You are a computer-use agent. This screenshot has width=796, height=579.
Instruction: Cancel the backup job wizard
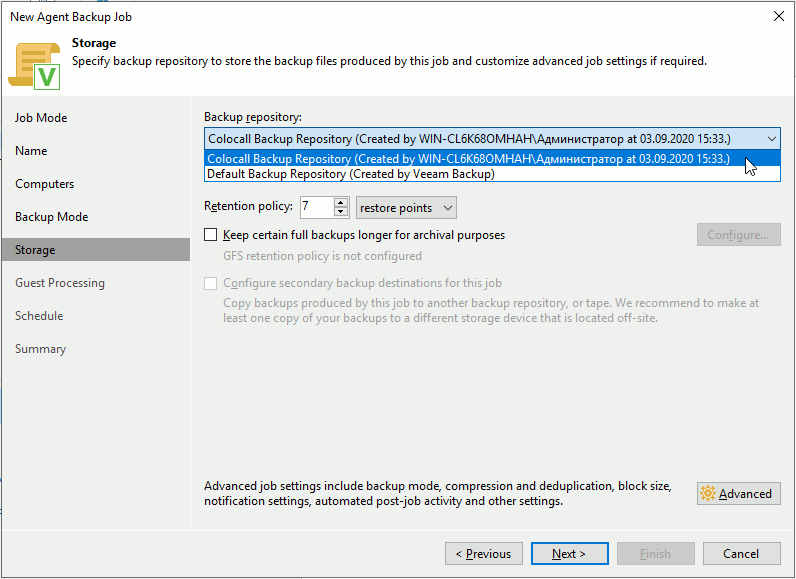click(x=741, y=553)
